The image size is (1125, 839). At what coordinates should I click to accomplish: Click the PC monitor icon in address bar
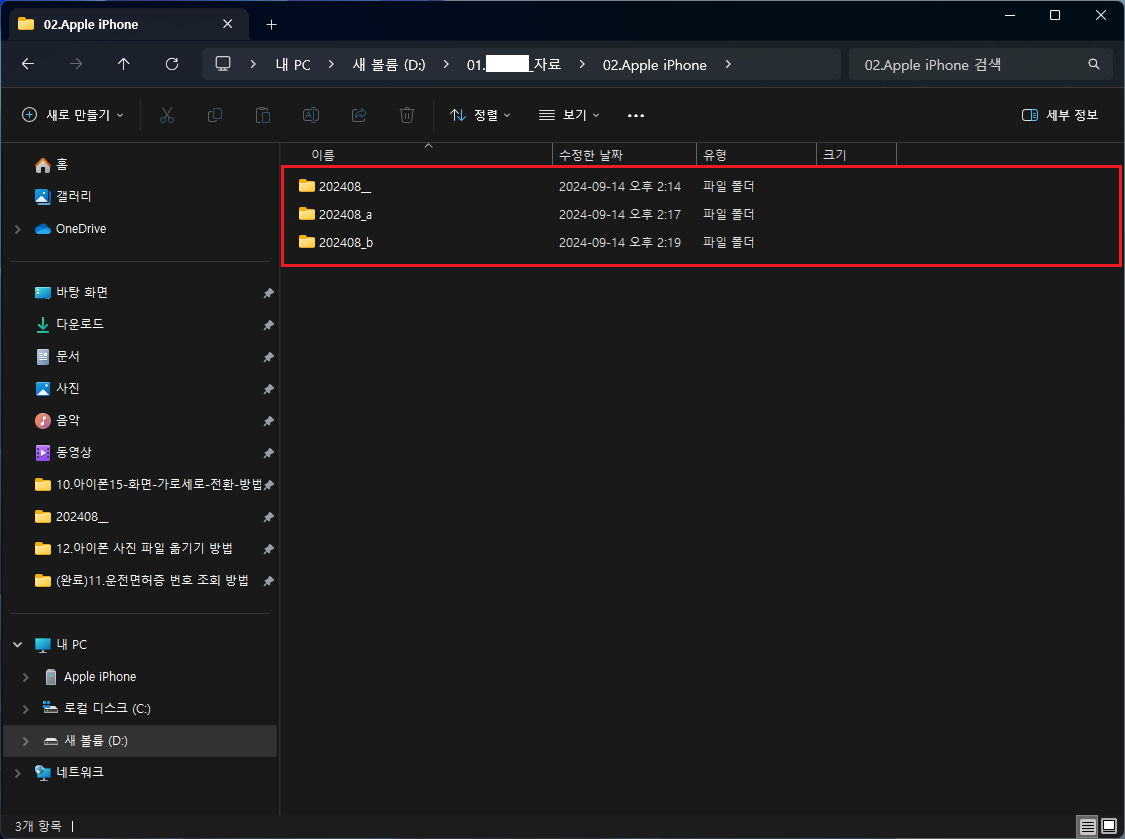coord(223,64)
